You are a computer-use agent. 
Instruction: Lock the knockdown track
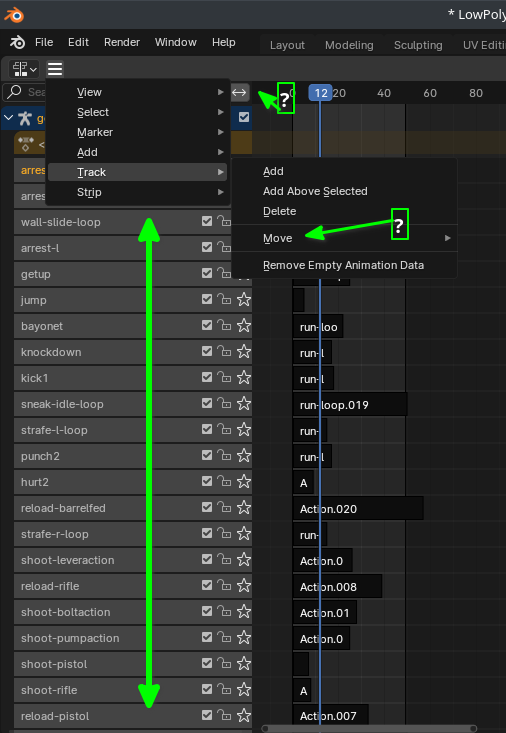pyautogui.click(x=225, y=352)
